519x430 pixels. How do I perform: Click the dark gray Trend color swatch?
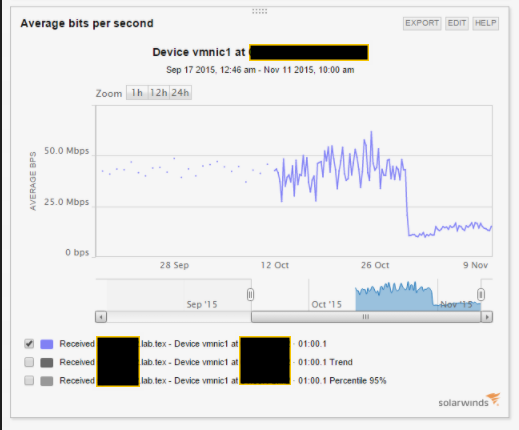pos(47,362)
